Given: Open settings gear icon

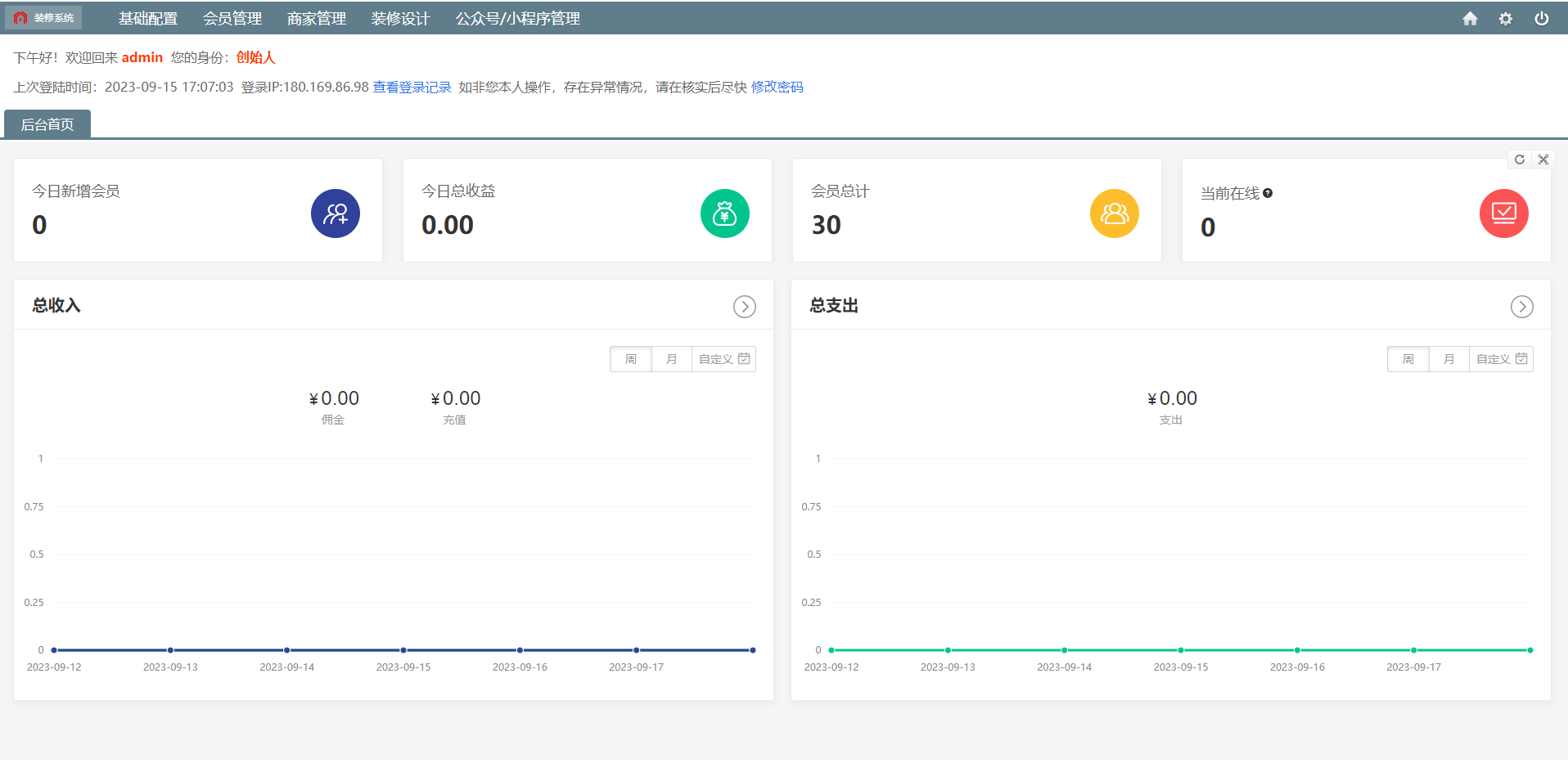Looking at the screenshot, I should tap(1506, 18).
